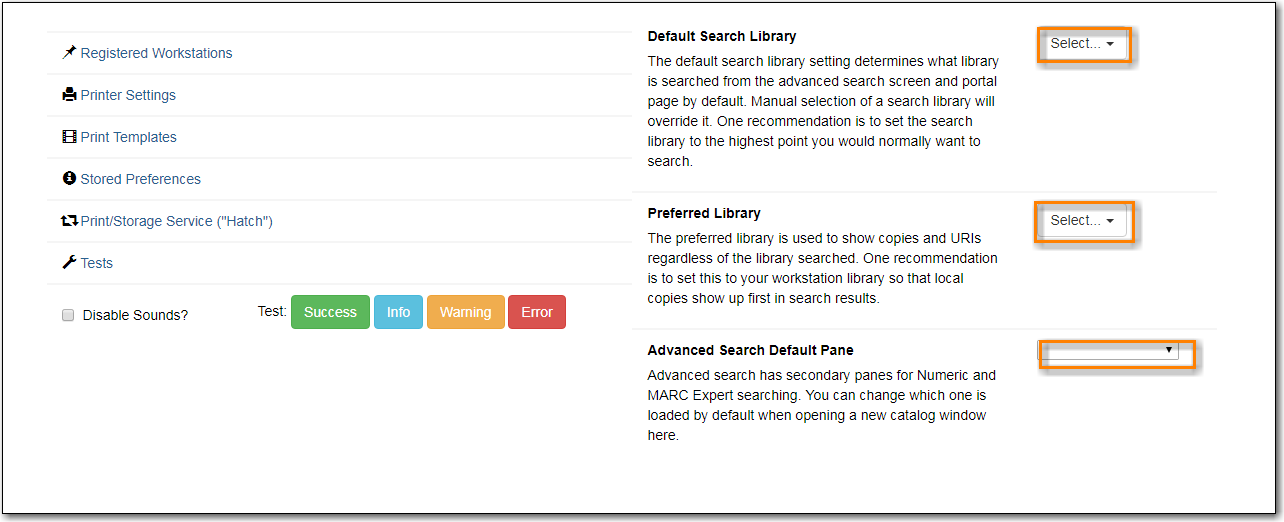Play the orange Warning test sound
Viewport: 1284px width, 522px height.
pyautogui.click(x=465, y=312)
